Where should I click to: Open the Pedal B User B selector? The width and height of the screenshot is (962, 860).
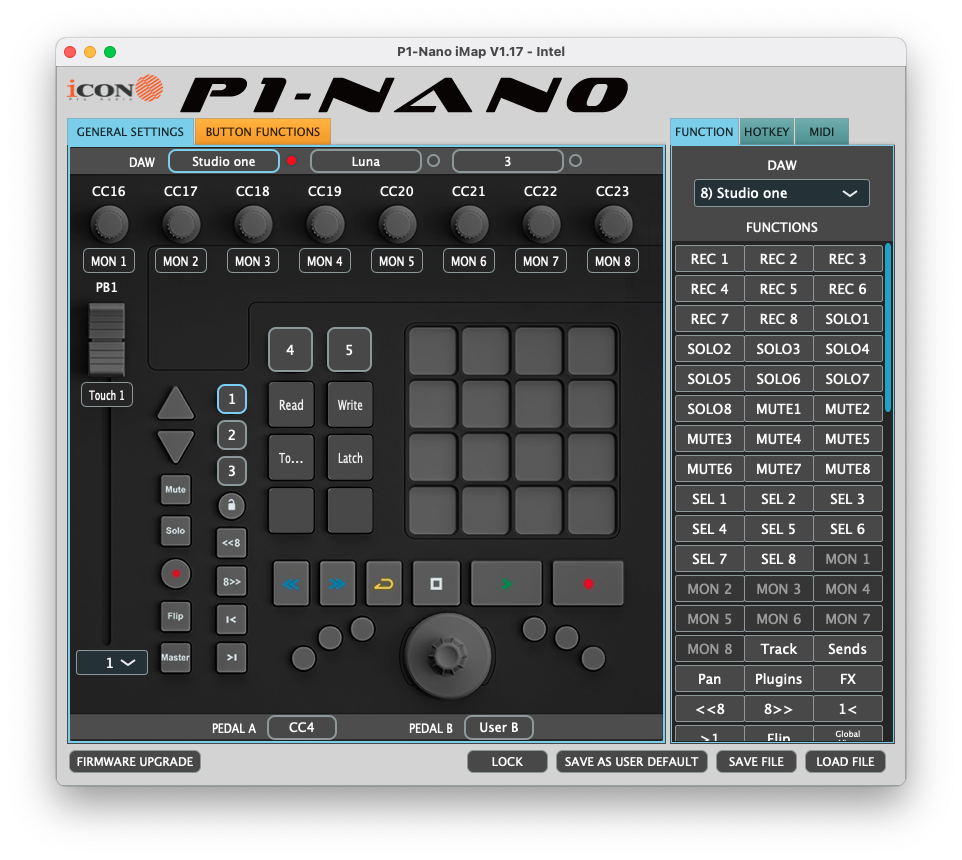499,728
